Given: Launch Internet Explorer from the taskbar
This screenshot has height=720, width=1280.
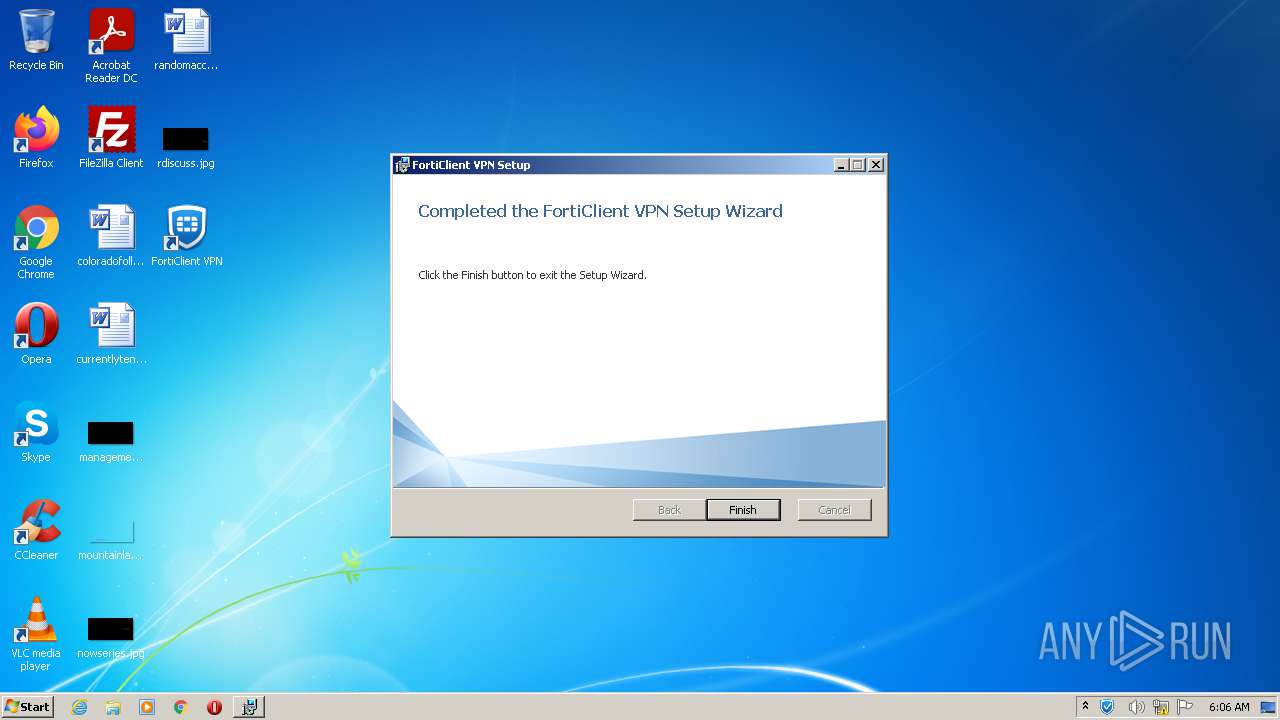Looking at the screenshot, I should click(x=79, y=707).
